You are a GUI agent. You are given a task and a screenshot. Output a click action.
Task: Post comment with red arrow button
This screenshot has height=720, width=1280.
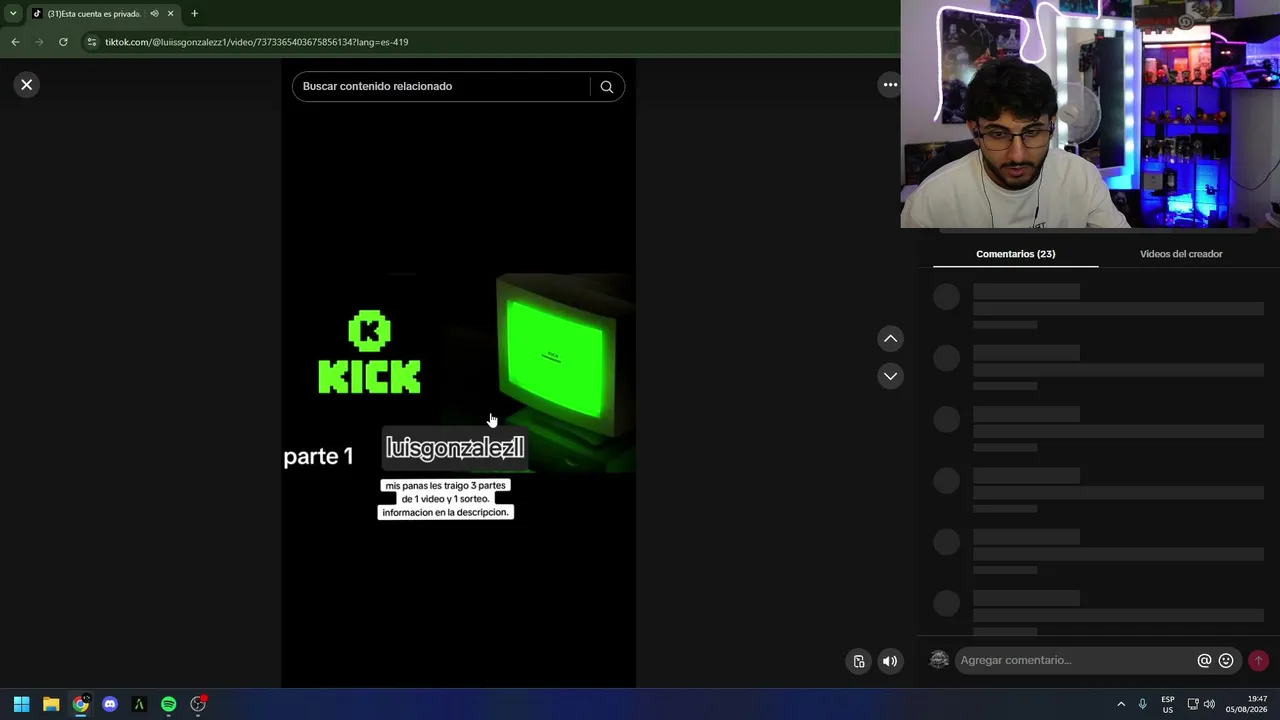(x=1258, y=661)
